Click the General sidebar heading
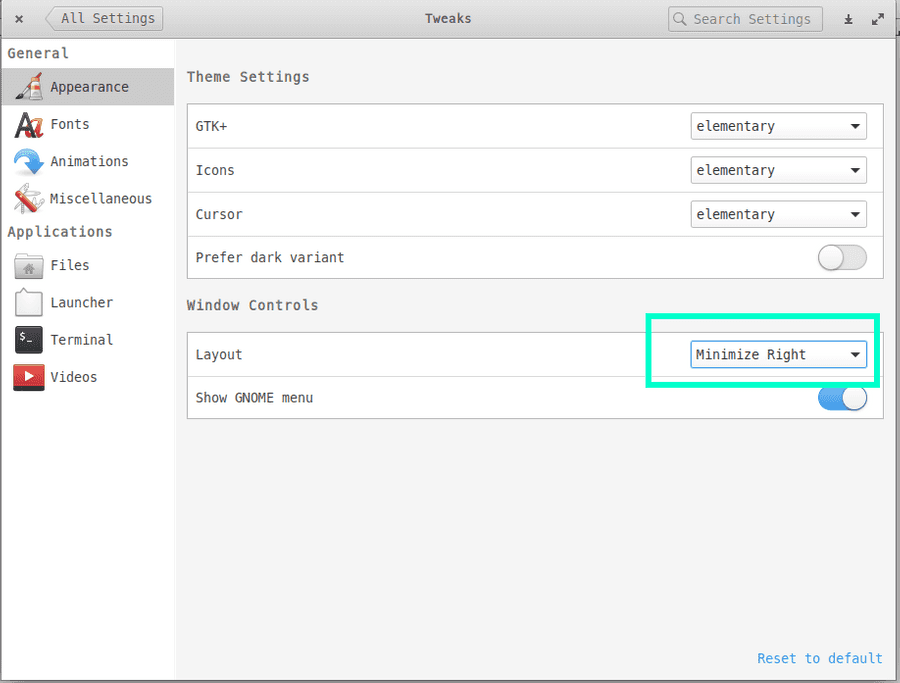The height and width of the screenshot is (683, 900). [38, 53]
